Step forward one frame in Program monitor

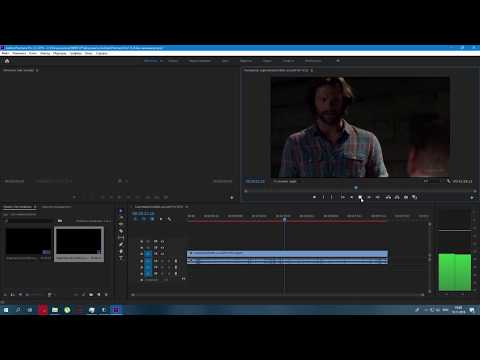(x=369, y=197)
